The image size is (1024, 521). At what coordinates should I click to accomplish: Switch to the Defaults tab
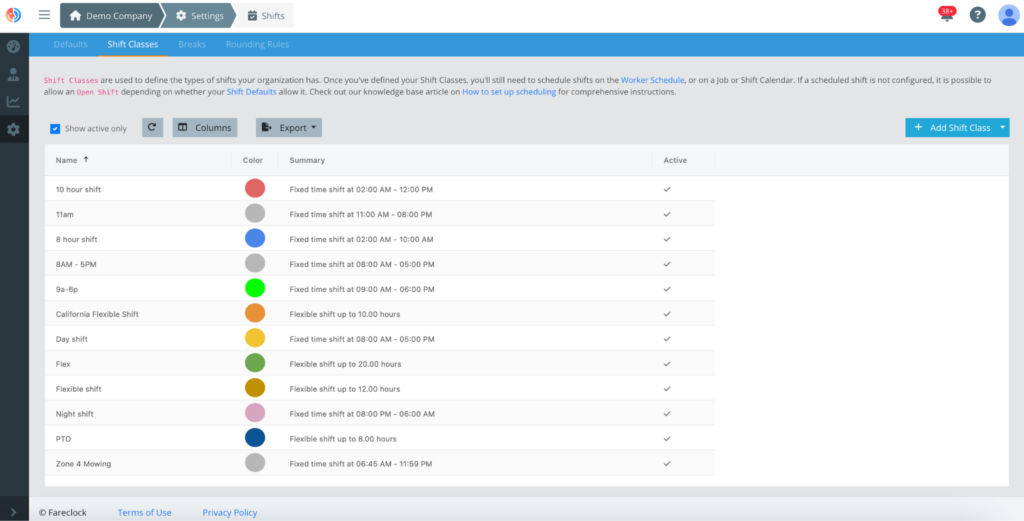click(x=71, y=44)
